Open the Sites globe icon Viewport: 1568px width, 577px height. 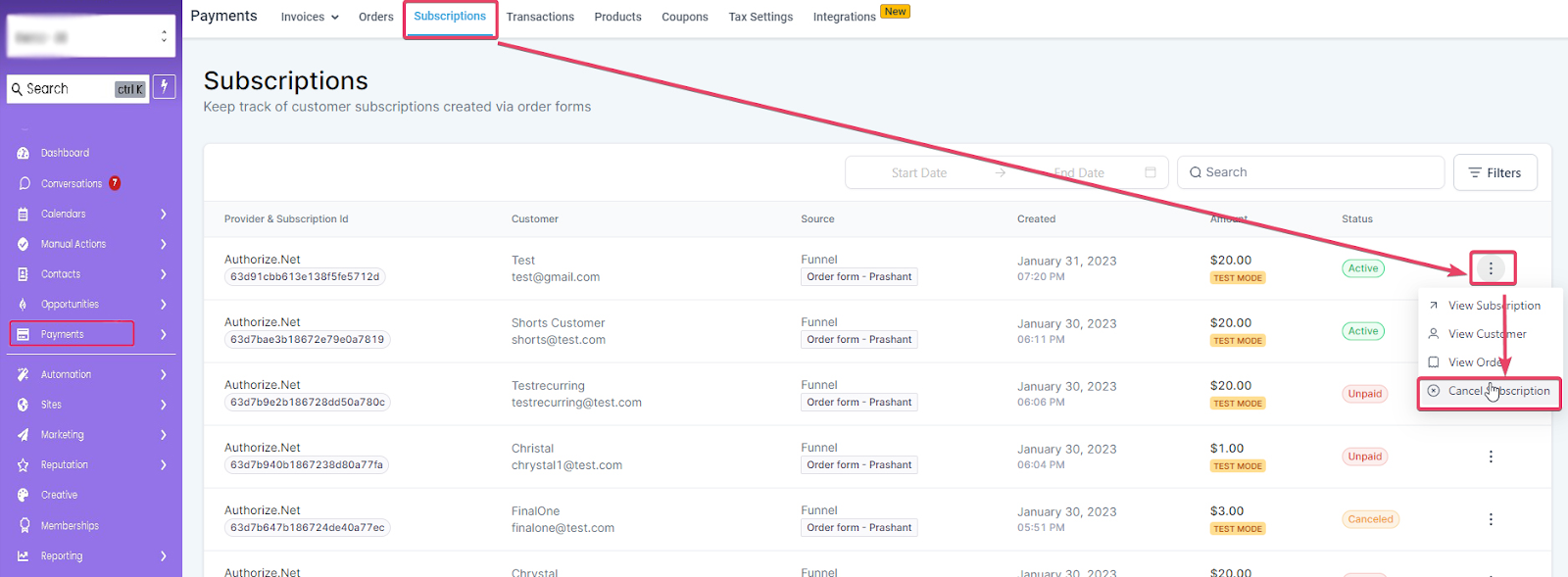[x=23, y=405]
